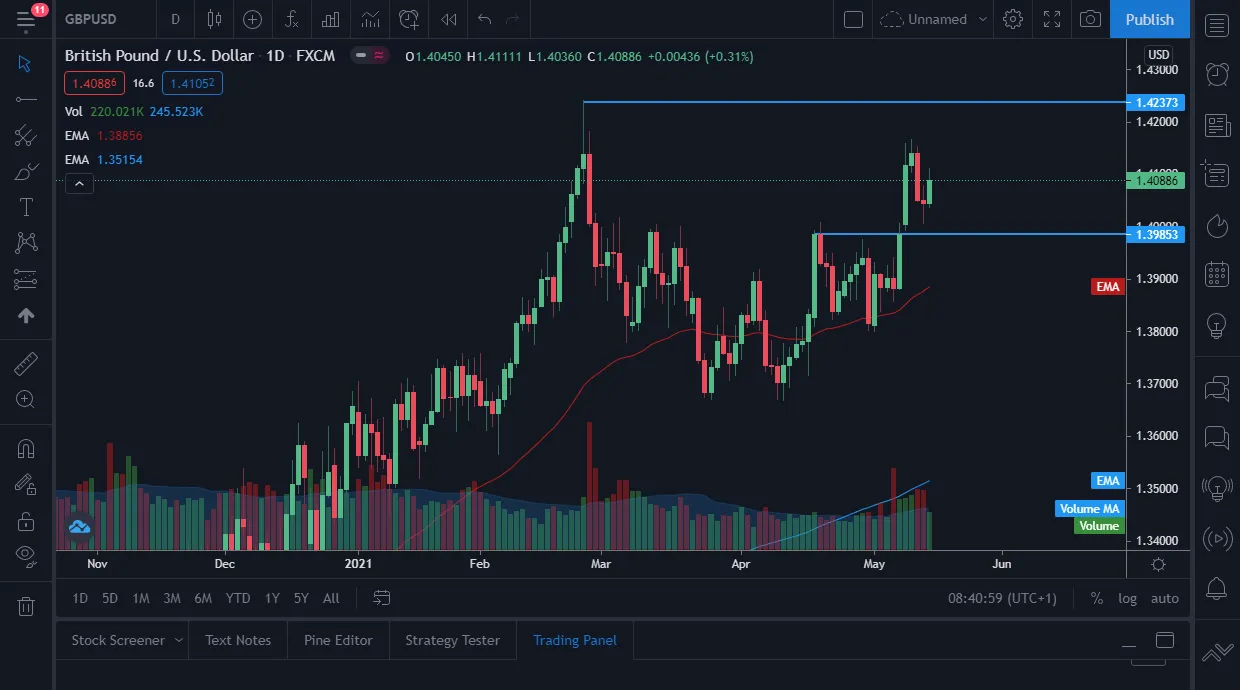Viewport: 1240px width, 690px height.
Task: Select the brush drawing tool
Action: point(26,171)
